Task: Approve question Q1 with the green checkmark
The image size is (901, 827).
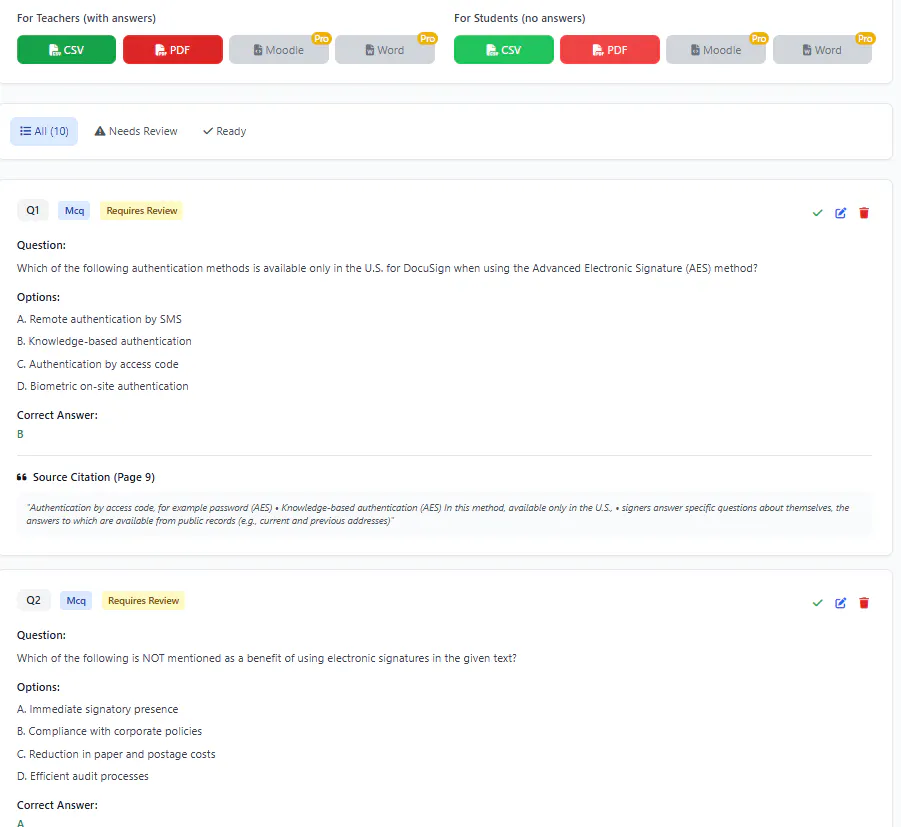Action: coord(817,213)
